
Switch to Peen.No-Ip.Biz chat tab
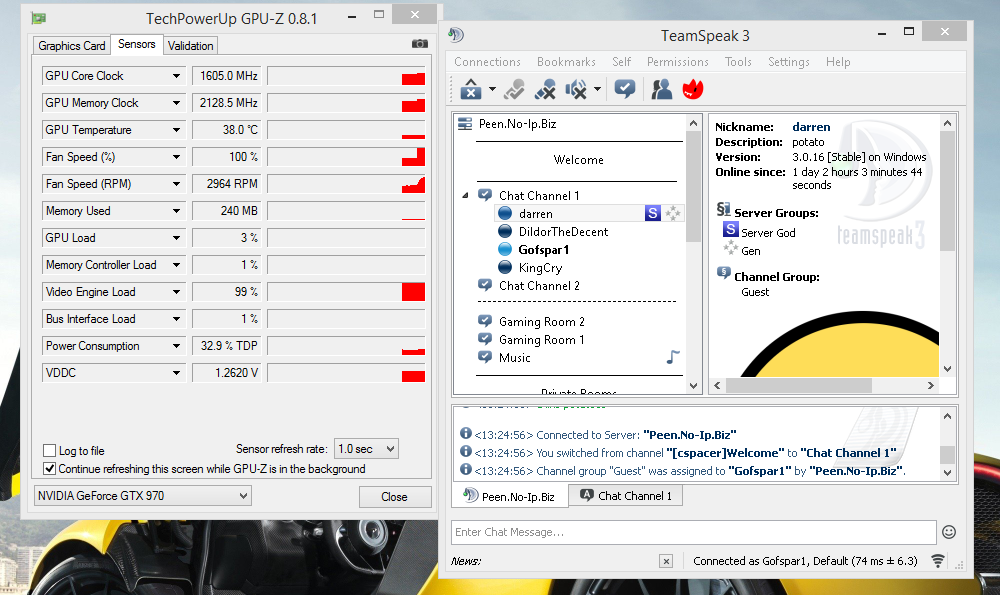coord(510,496)
